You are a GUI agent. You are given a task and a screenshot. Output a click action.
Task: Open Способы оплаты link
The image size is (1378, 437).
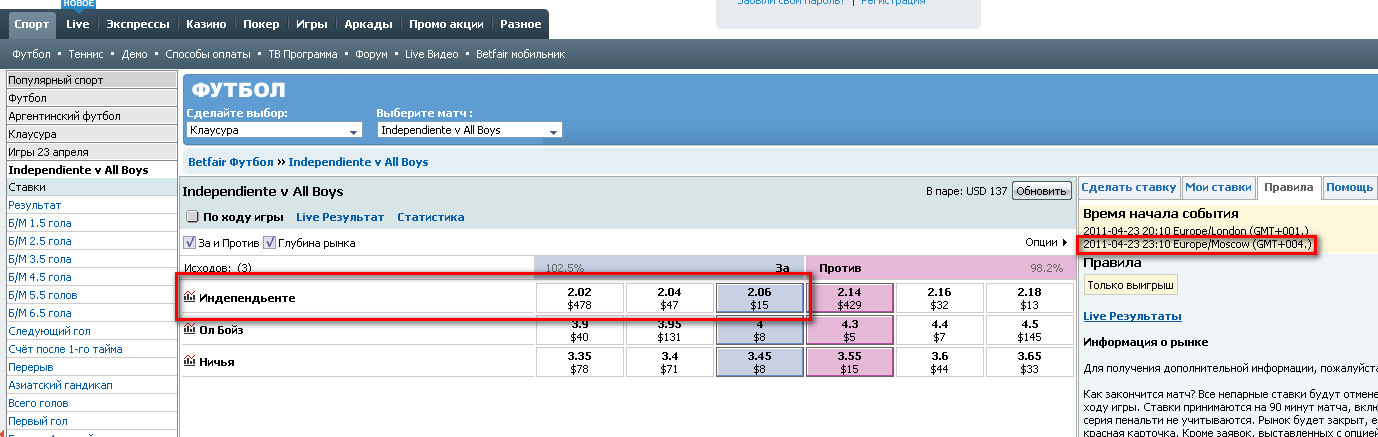pos(207,54)
